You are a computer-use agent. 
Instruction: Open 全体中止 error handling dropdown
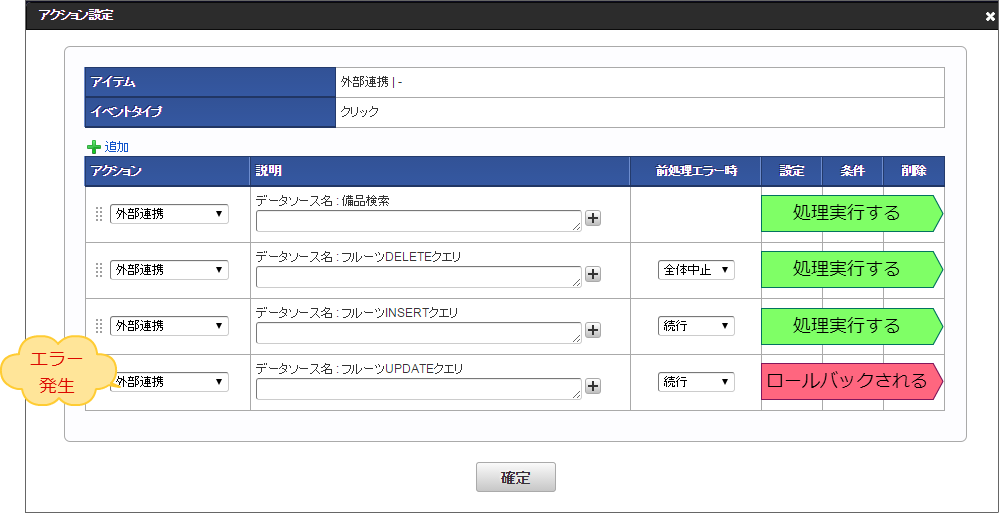(696, 270)
